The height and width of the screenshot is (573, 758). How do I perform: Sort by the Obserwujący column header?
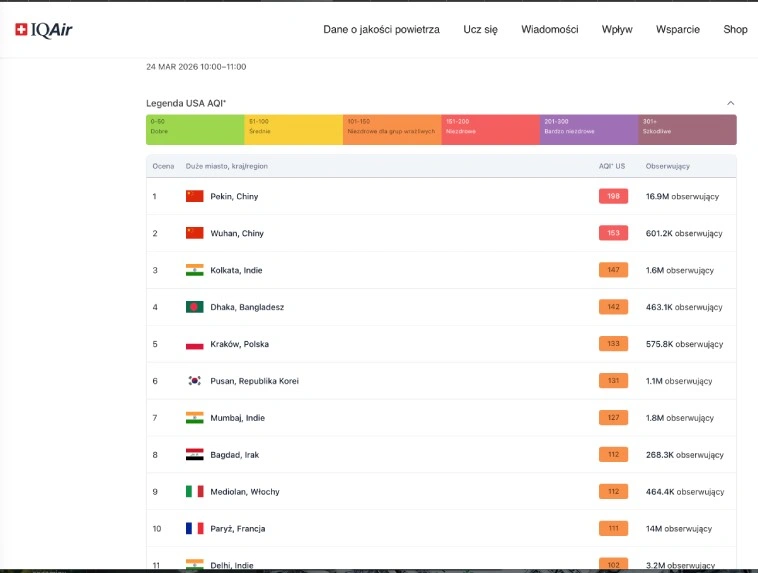coord(668,166)
